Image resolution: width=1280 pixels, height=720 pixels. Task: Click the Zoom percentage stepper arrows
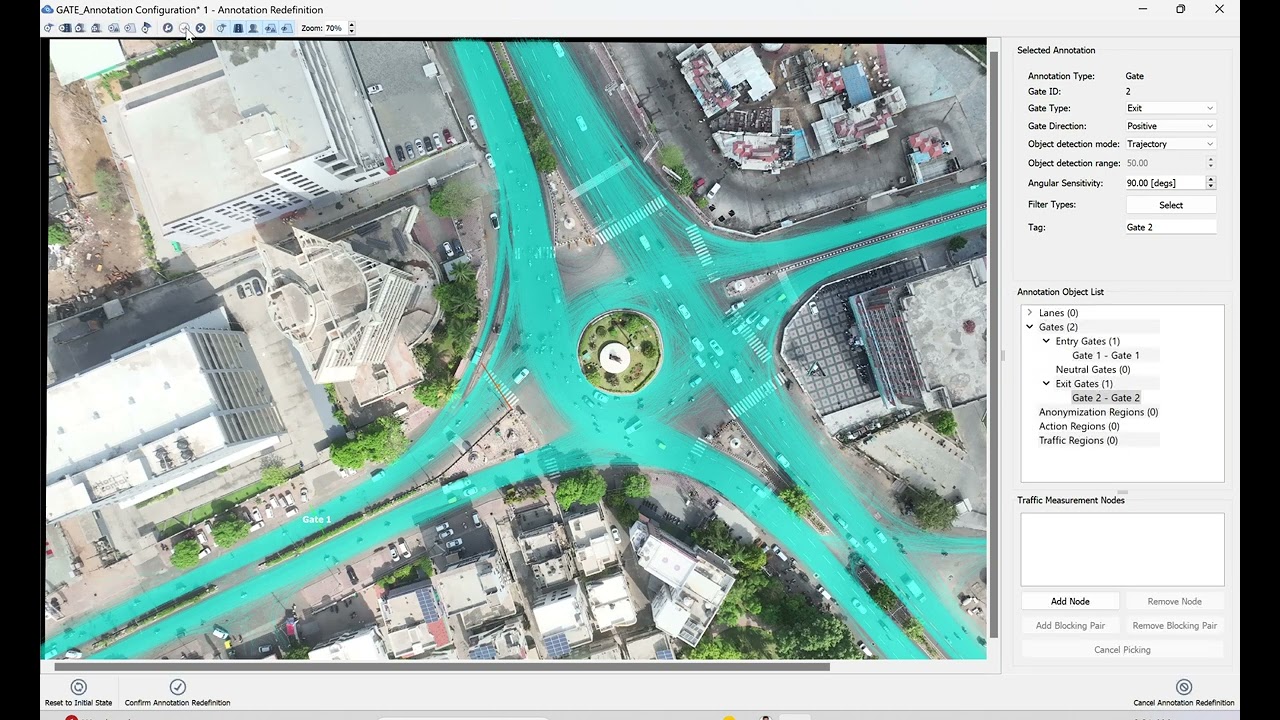[x=351, y=28]
